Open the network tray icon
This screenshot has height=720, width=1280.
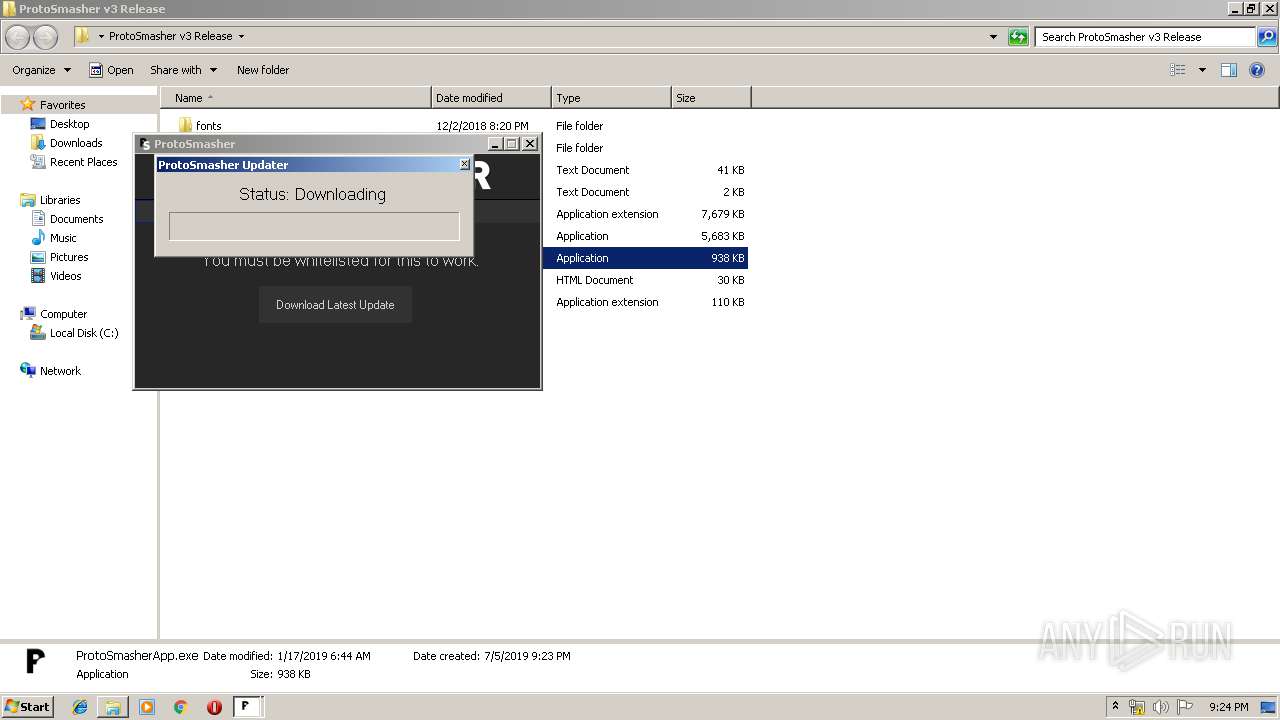(1137, 707)
